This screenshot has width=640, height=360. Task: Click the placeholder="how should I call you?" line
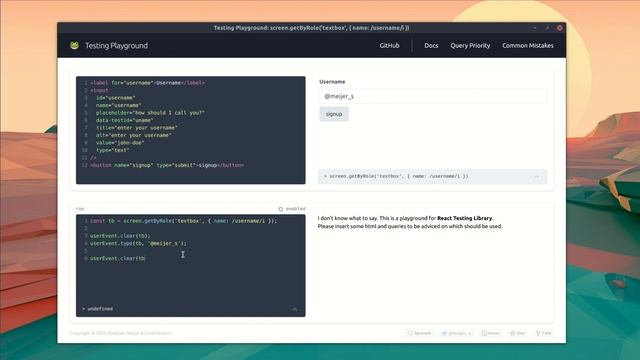coord(150,113)
